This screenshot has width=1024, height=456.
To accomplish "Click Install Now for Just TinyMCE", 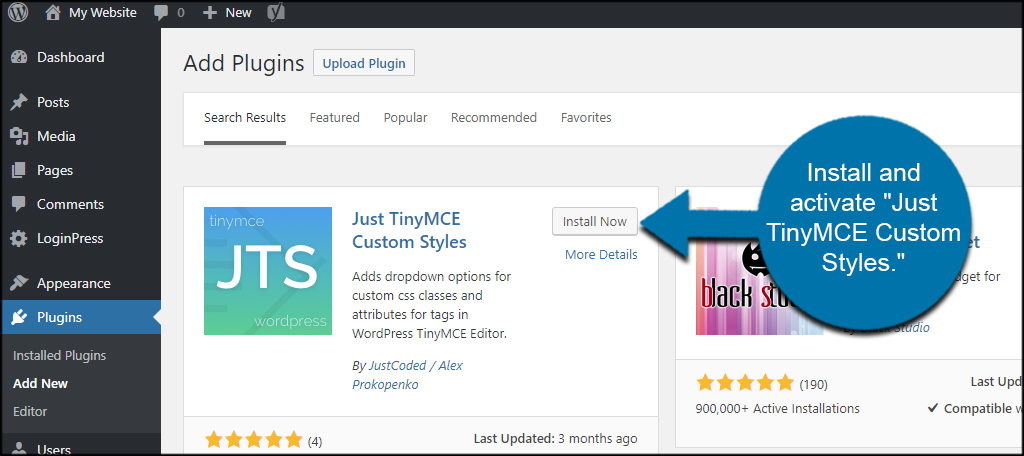I will [x=595, y=221].
